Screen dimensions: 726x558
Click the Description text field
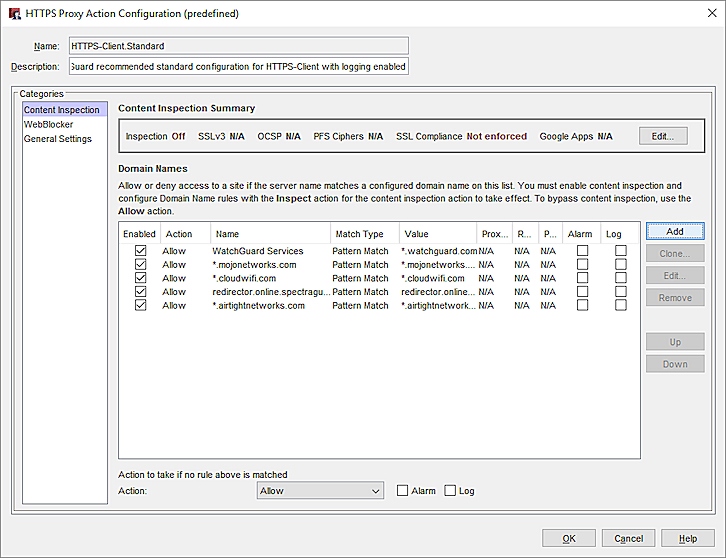tap(238, 67)
